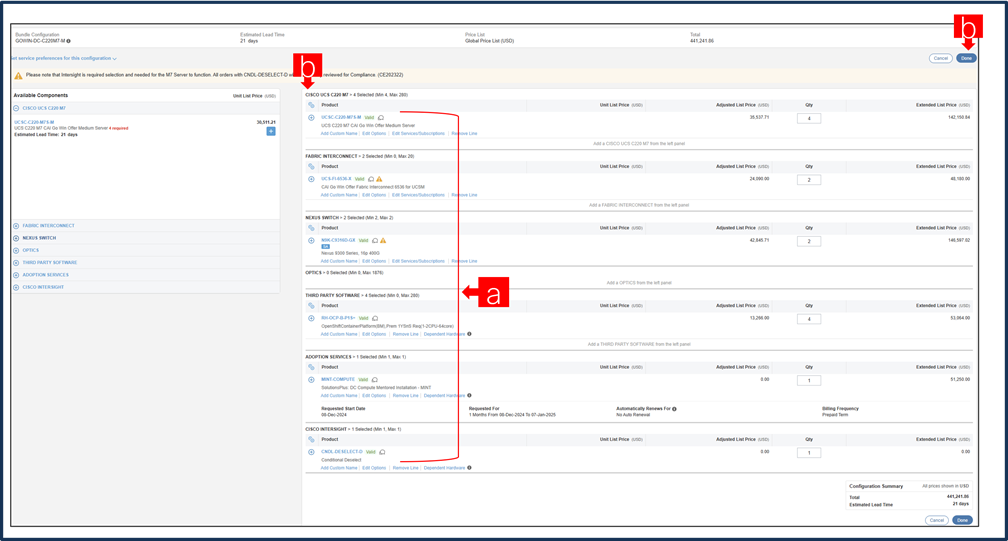Click link icon in CISCO INTERSIGHT table header
This screenshot has height=541, width=1008.
pos(311,439)
